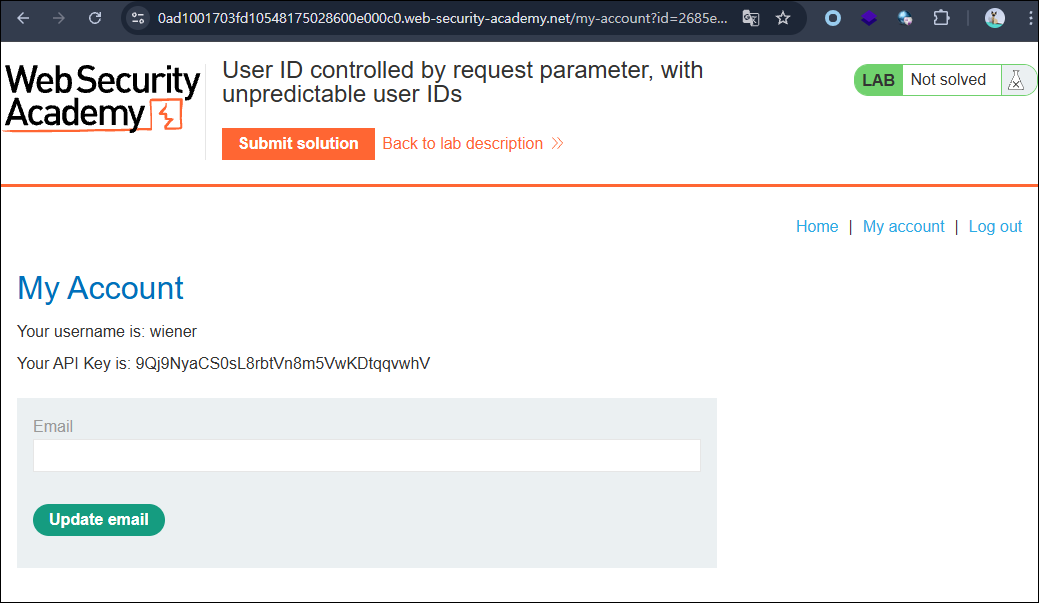Open the My account link
The image size is (1039, 603).
903,227
